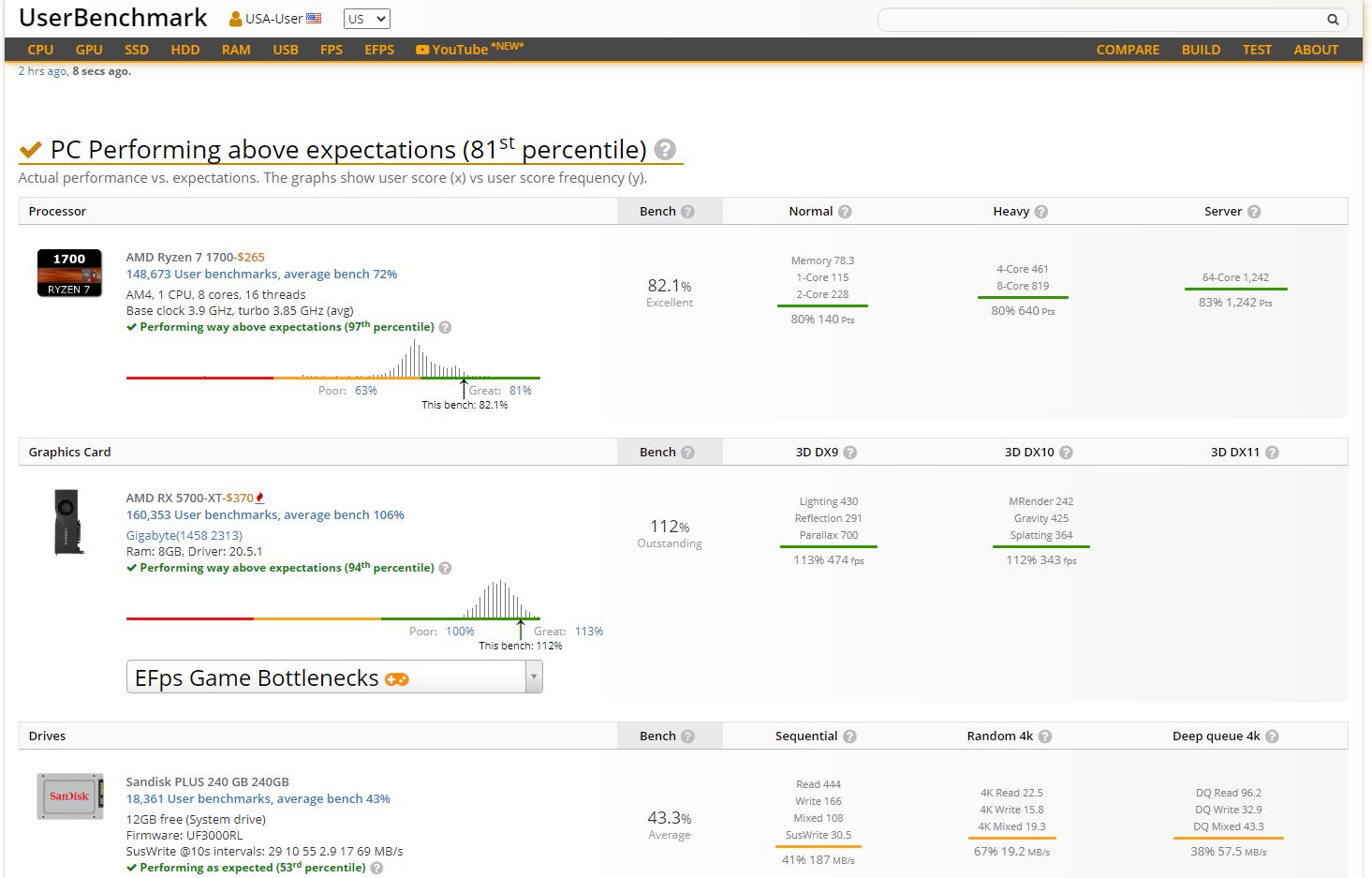Open the RAM menu item
The width and height of the screenshot is (1372, 878).
236,50
